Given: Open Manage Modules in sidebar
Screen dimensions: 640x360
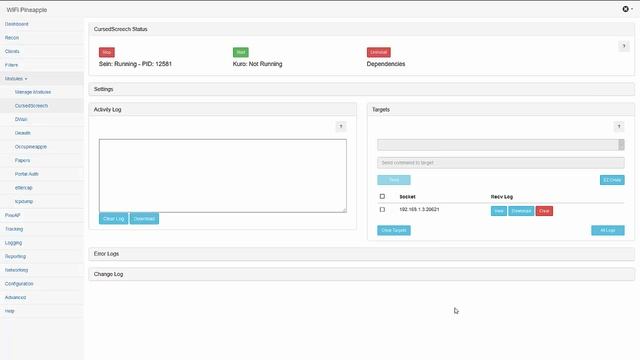Looking at the screenshot, I should pyautogui.click(x=33, y=92).
